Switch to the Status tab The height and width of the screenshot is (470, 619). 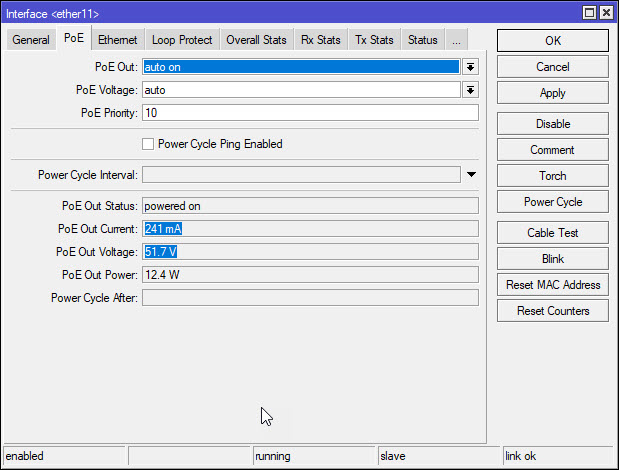pos(423,40)
